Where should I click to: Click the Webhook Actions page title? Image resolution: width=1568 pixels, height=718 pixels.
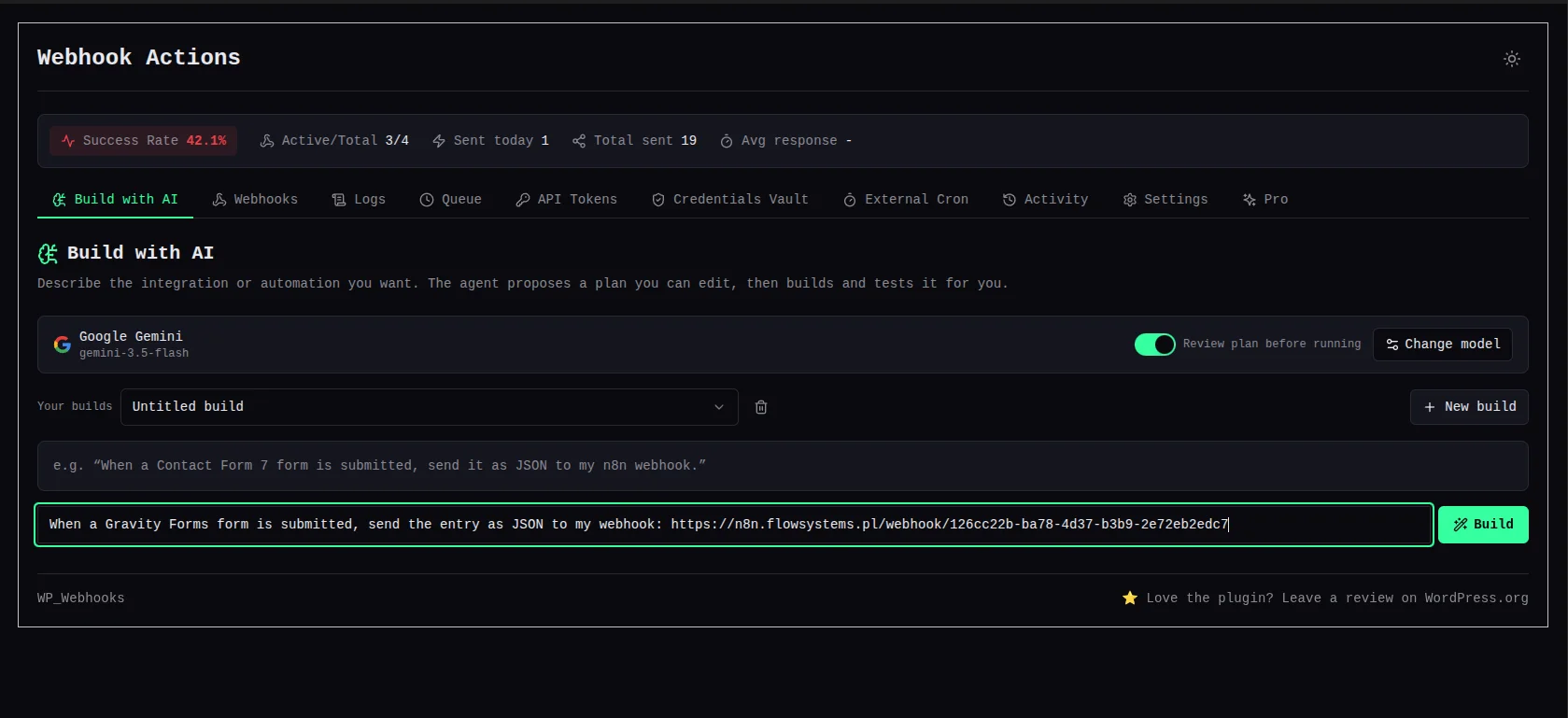pyautogui.click(x=138, y=58)
